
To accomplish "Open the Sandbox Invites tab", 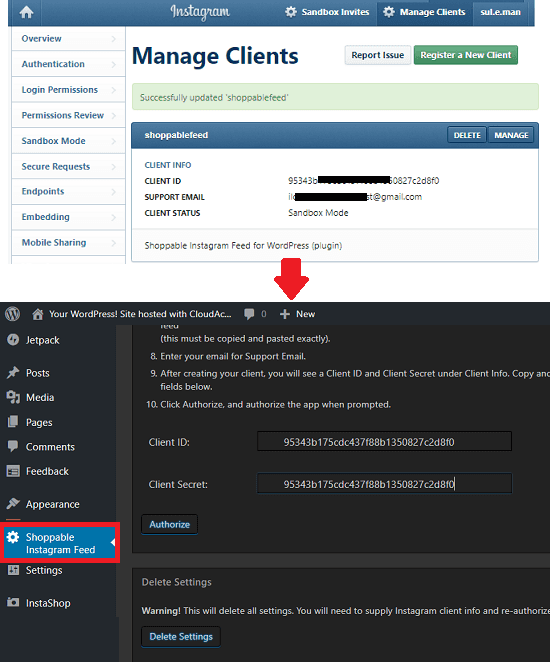I will pos(327,12).
